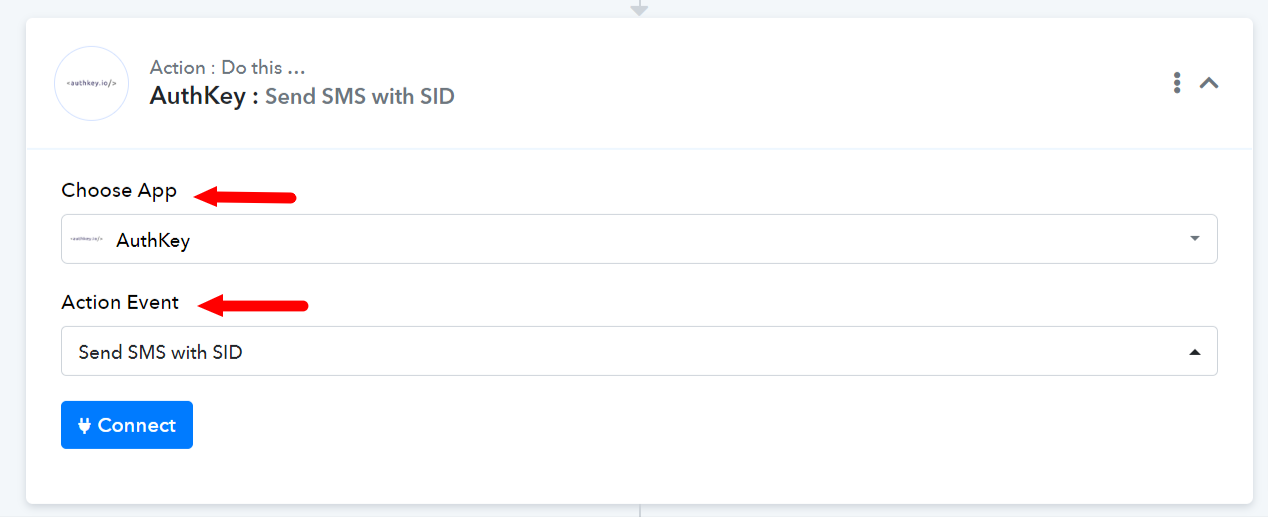The width and height of the screenshot is (1268, 517).
Task: Click red arrow pointing at Choose App
Action: click(x=245, y=196)
